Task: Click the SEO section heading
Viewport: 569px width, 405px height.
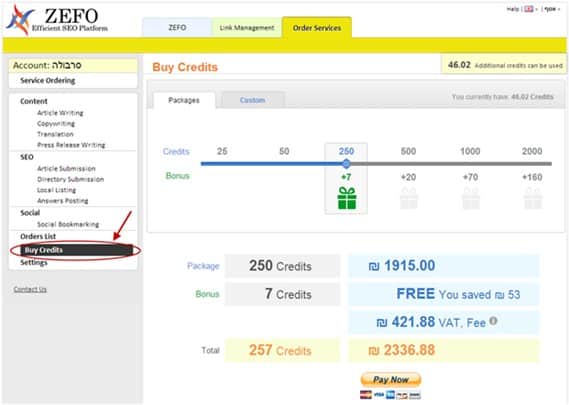Action: point(27,157)
